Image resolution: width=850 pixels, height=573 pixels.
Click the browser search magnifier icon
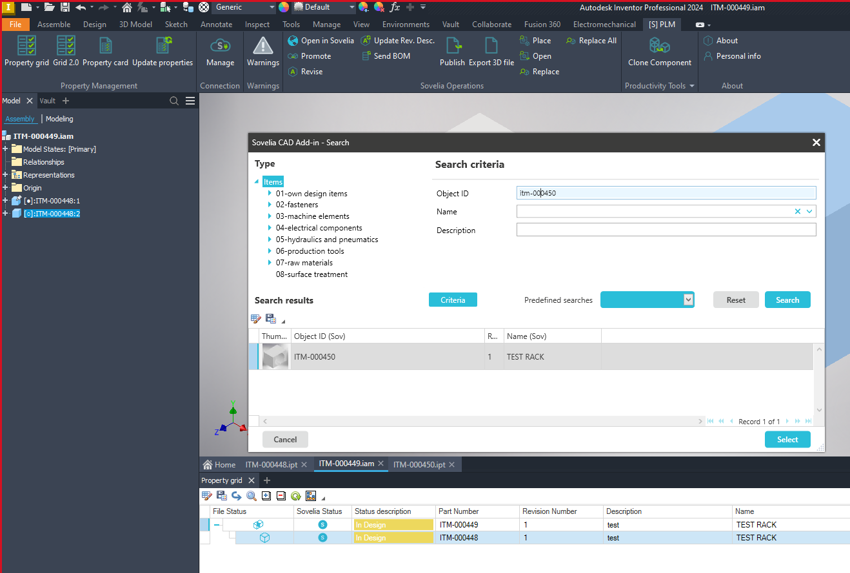point(174,101)
